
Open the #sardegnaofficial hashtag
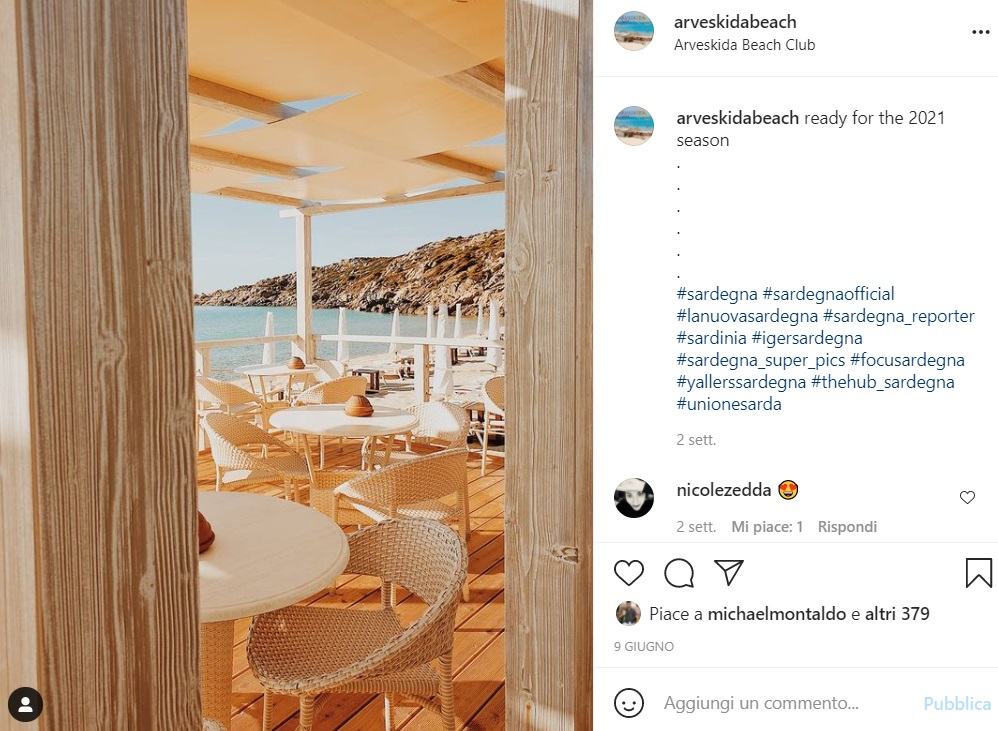pos(828,294)
